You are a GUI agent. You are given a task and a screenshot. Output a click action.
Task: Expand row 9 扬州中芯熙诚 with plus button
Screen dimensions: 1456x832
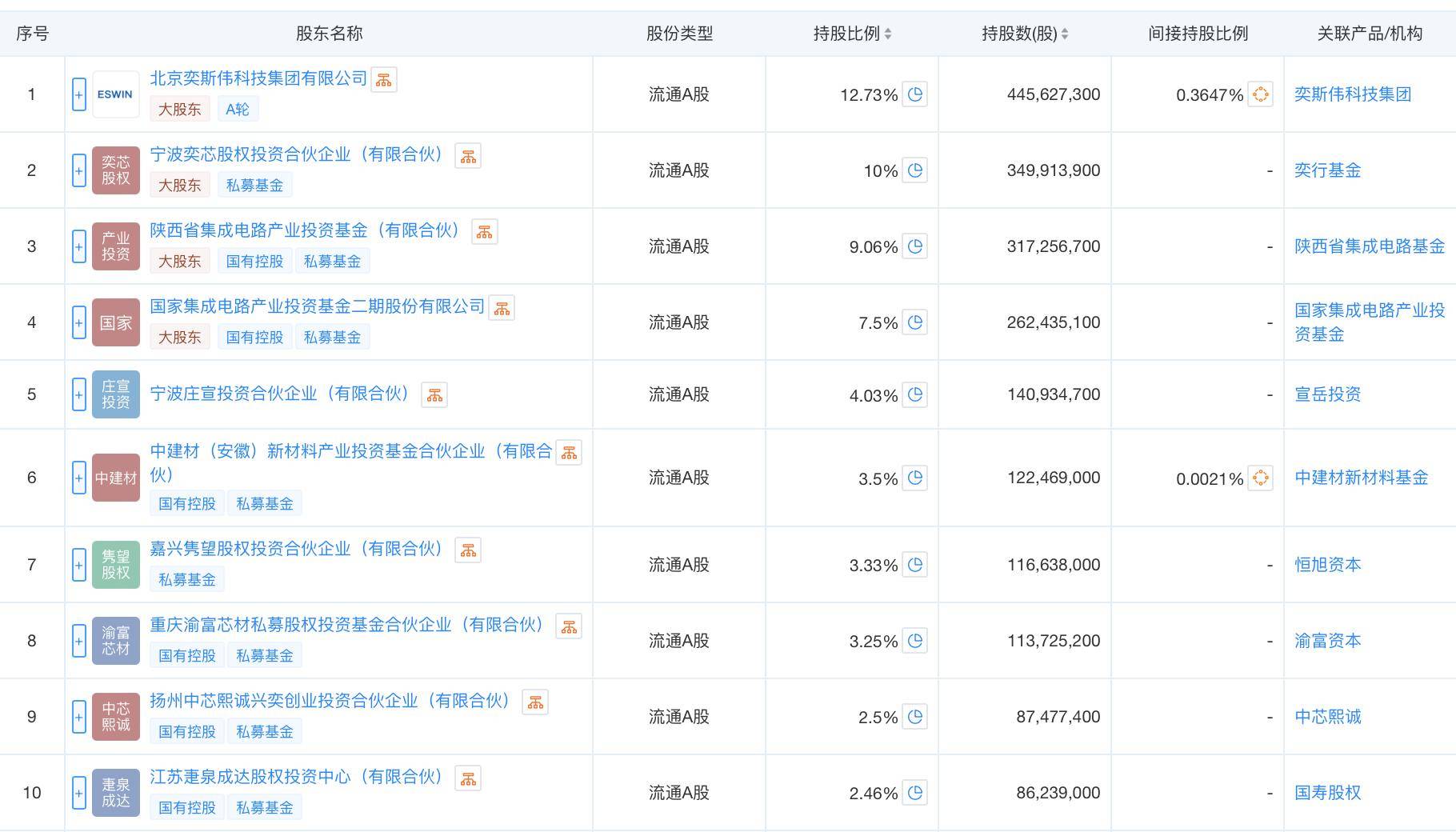point(78,717)
